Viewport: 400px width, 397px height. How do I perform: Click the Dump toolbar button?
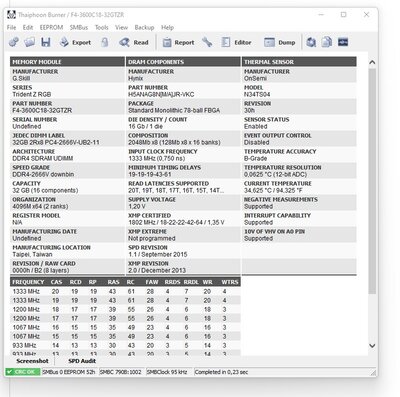pos(280,42)
